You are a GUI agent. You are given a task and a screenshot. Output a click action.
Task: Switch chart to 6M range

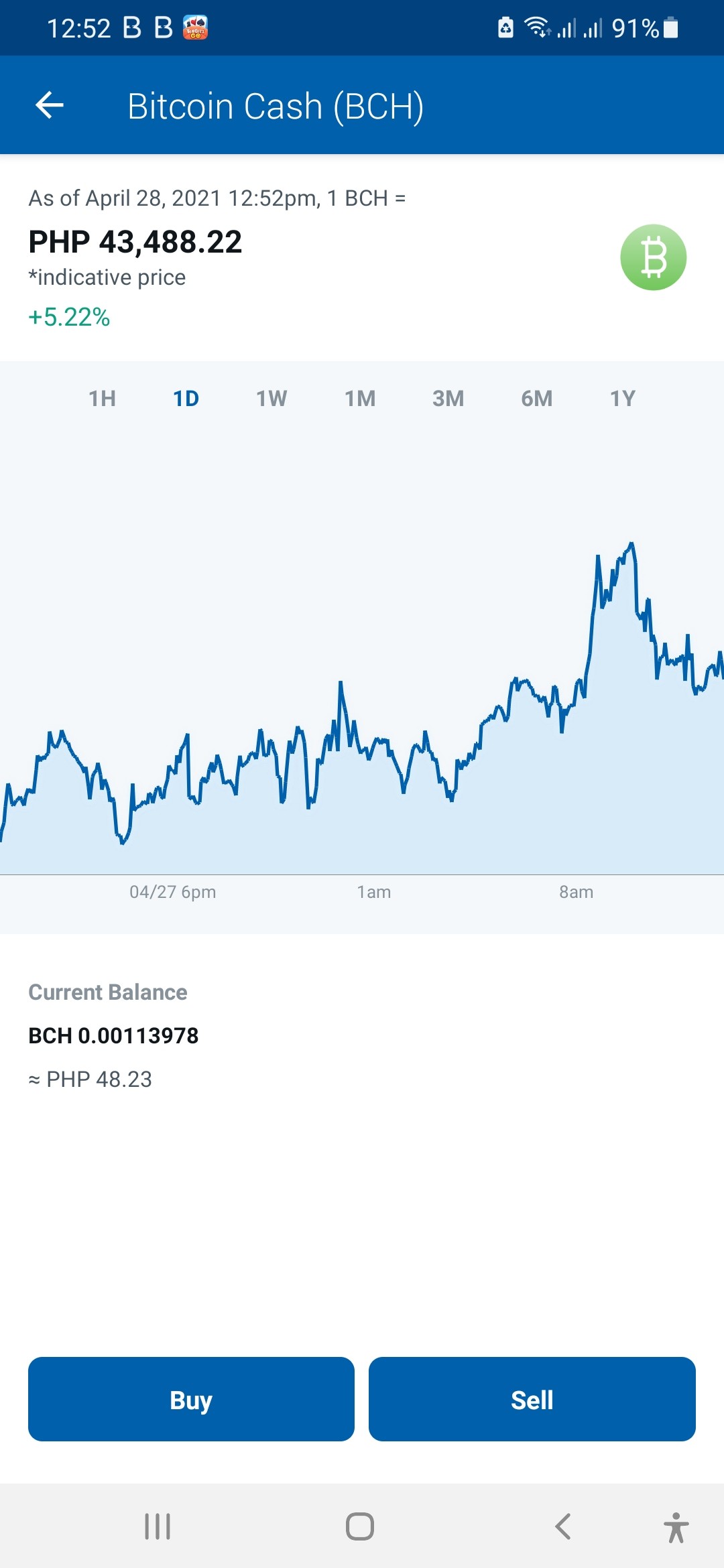pos(537,399)
